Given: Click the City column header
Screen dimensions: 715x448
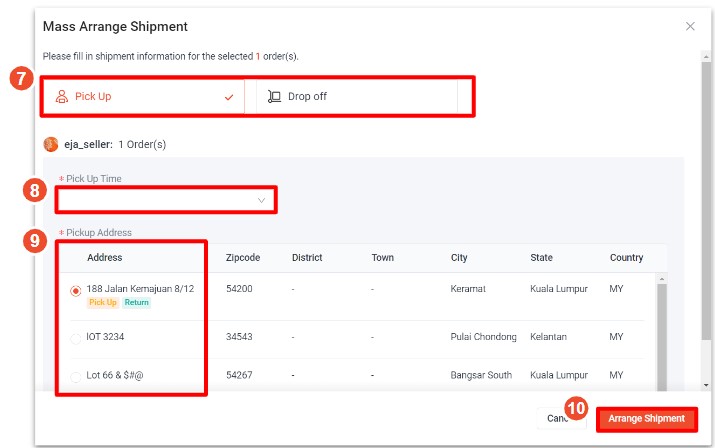Looking at the screenshot, I should tap(459, 257).
